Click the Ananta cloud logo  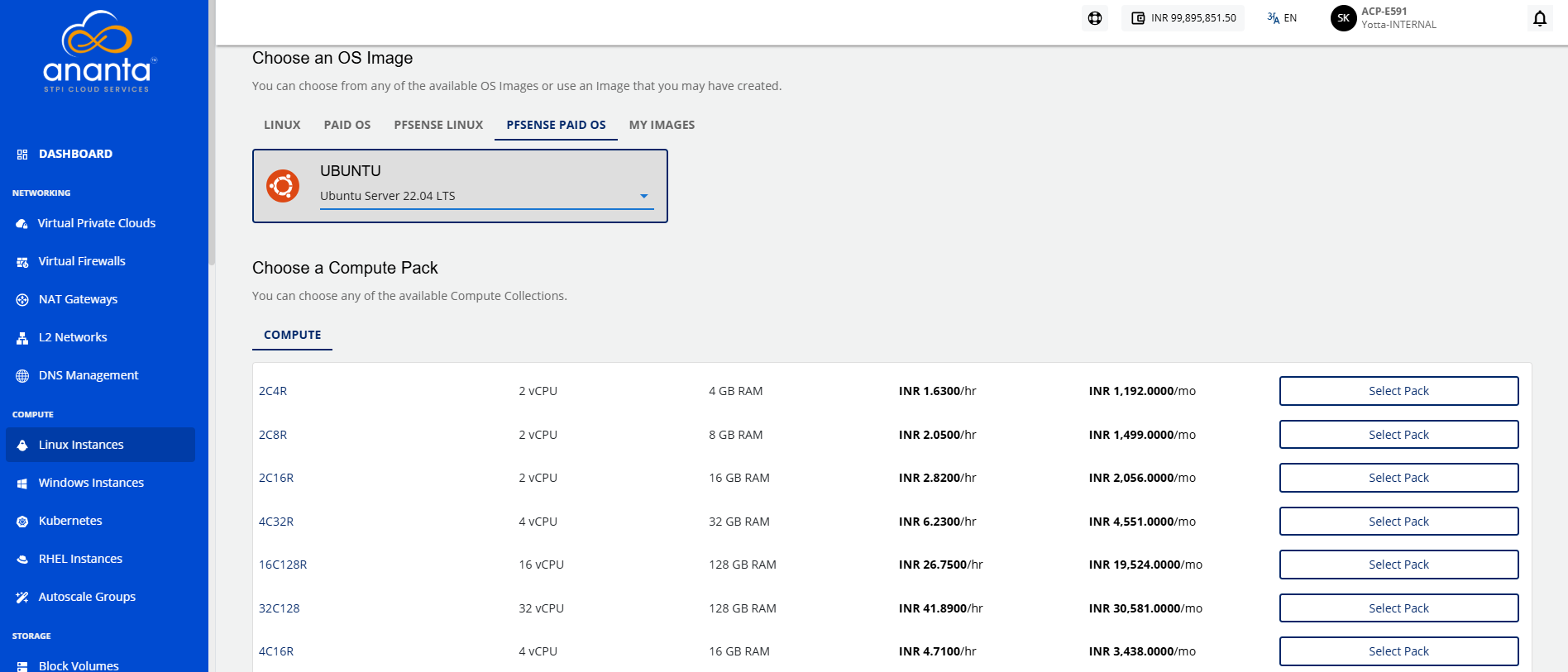98,51
